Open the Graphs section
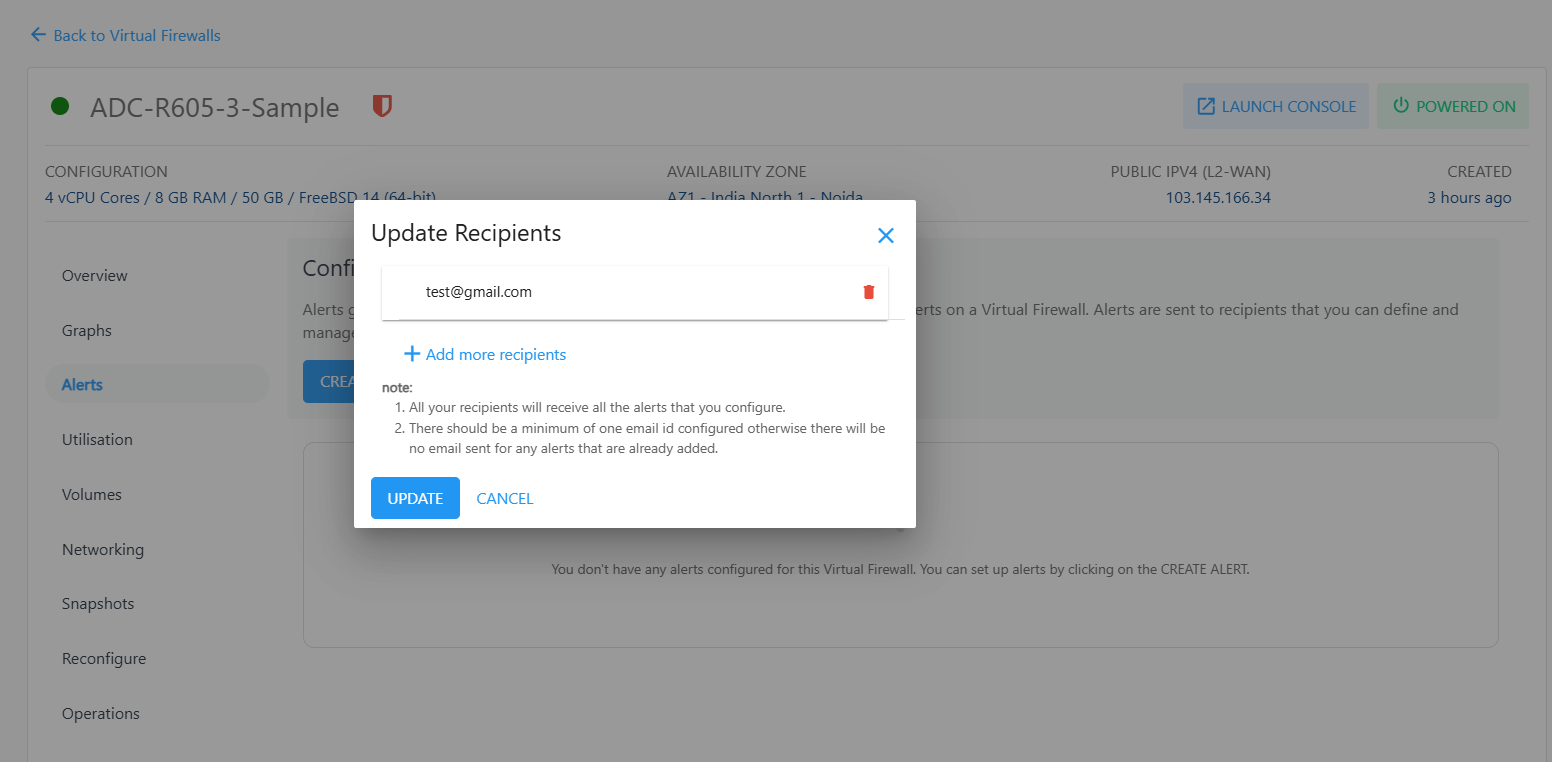Screen dimensions: 1552x762 point(84,330)
